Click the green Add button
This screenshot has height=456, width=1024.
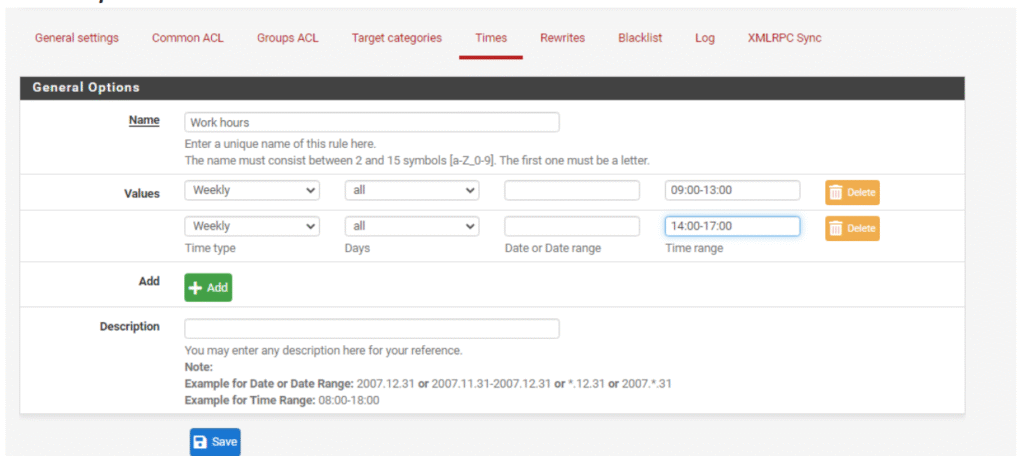(x=208, y=287)
